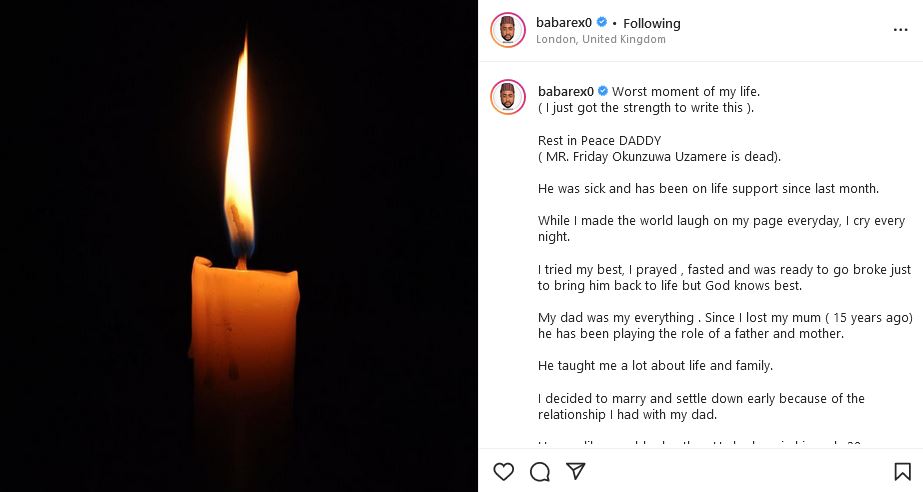The image size is (923, 492).
Task: Open babarex0 profile from header username
Action: (x=564, y=23)
